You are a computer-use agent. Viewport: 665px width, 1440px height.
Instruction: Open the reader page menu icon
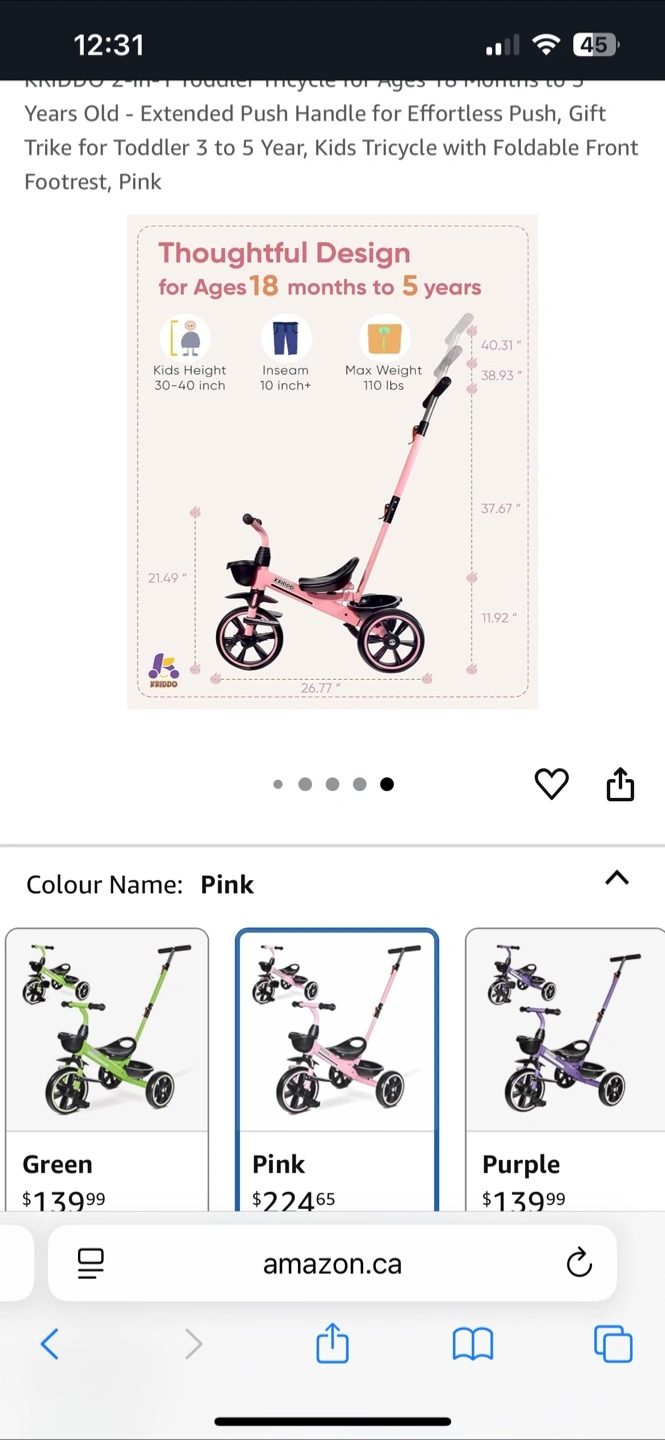(x=91, y=1263)
